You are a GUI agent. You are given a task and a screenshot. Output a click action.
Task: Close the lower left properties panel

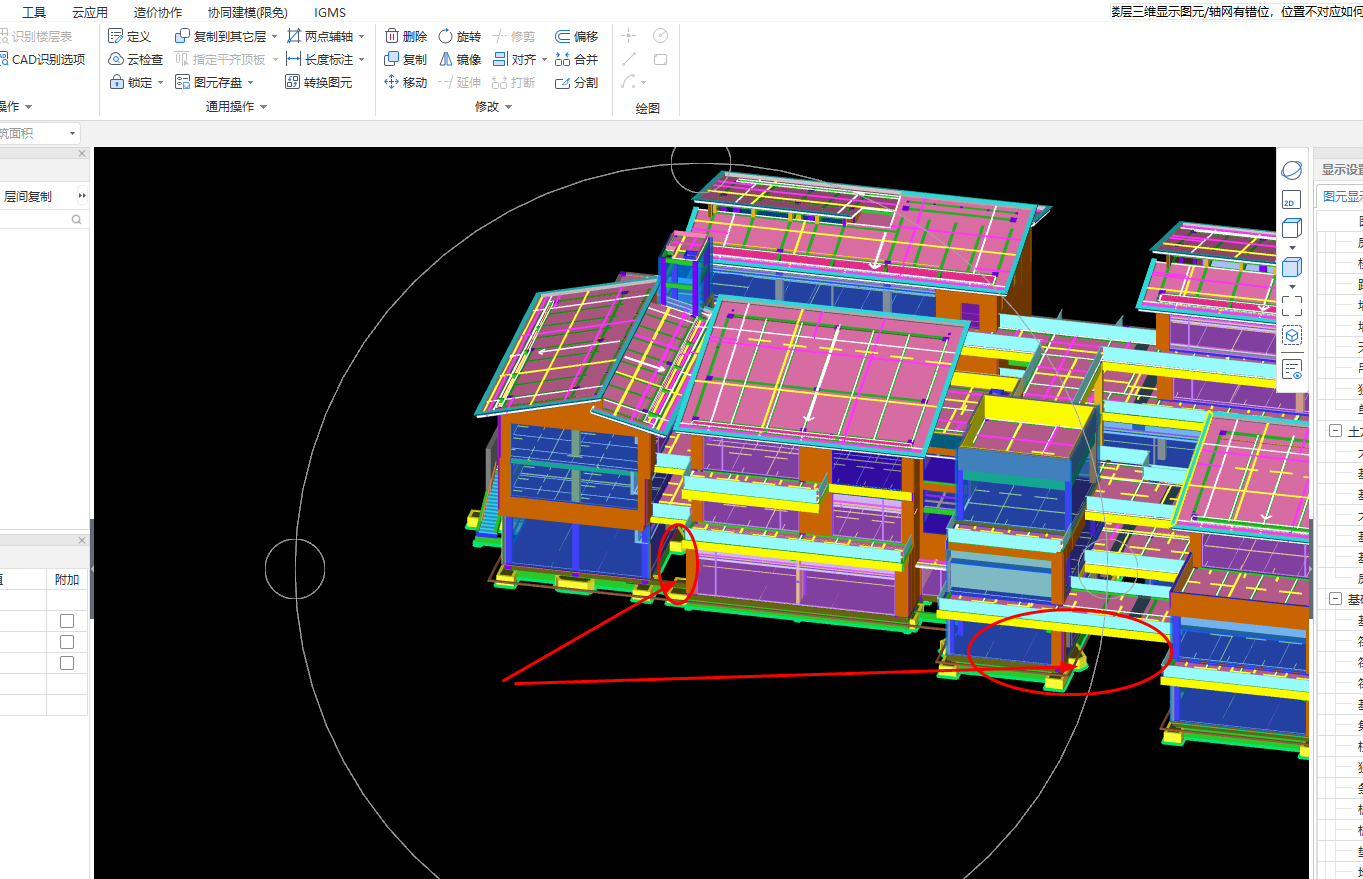pos(82,540)
